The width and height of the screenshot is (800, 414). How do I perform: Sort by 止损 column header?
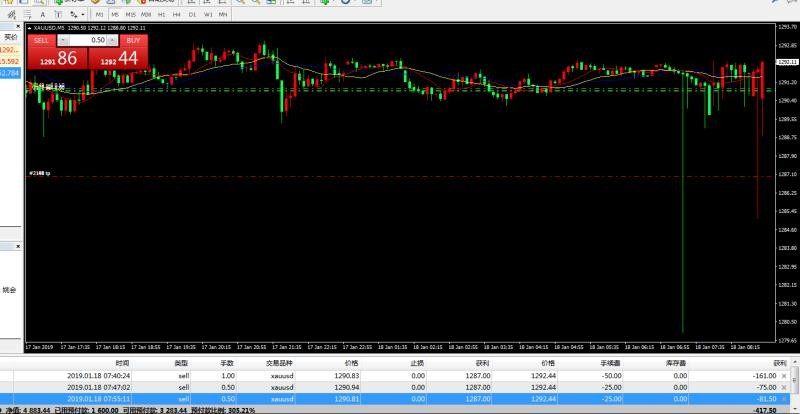[x=417, y=363]
